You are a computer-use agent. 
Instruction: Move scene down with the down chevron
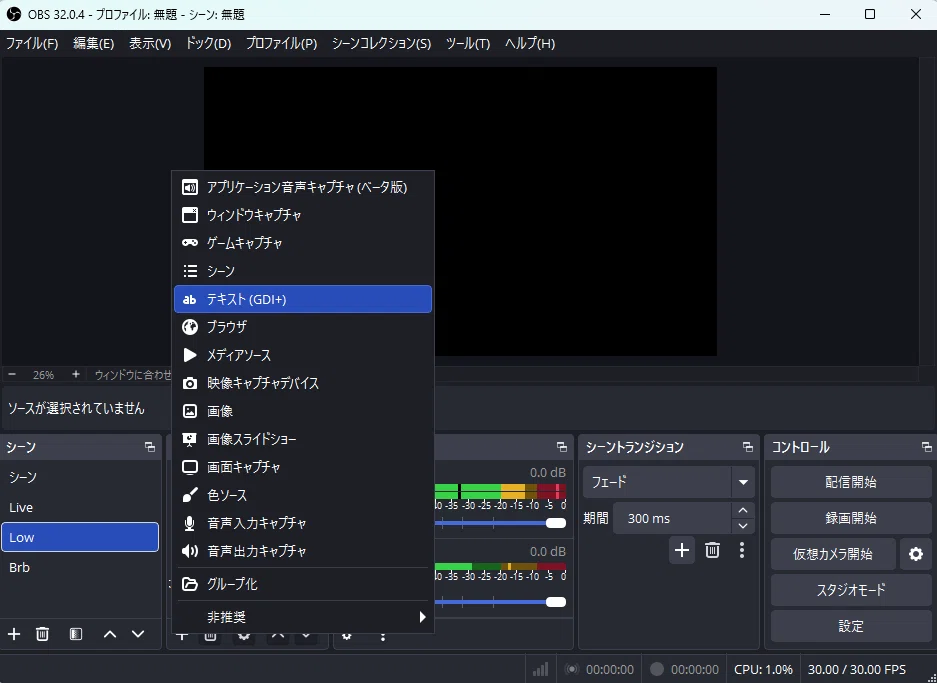coord(138,634)
